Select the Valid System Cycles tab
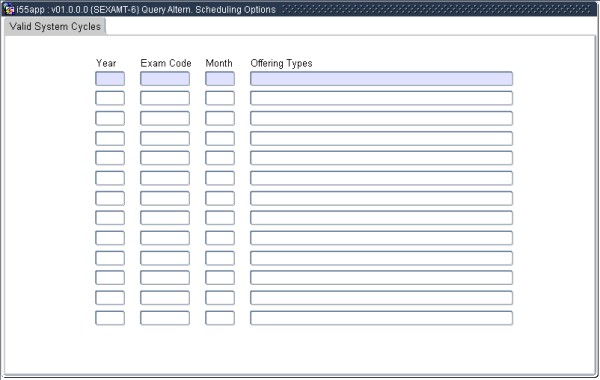Screen dimensions: 600x380 (55, 26)
